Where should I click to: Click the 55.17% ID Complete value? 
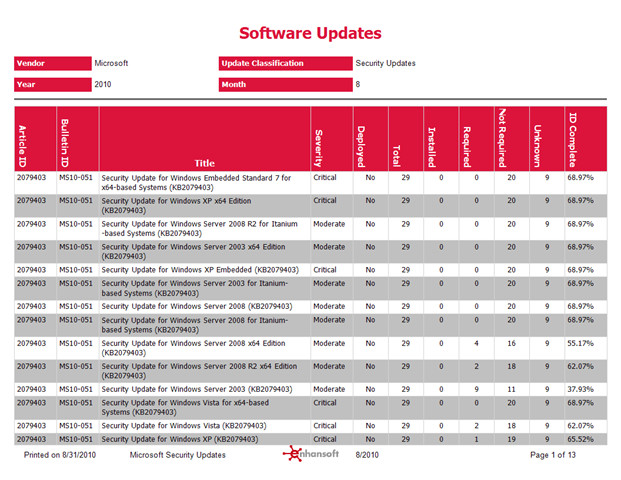coord(580,343)
